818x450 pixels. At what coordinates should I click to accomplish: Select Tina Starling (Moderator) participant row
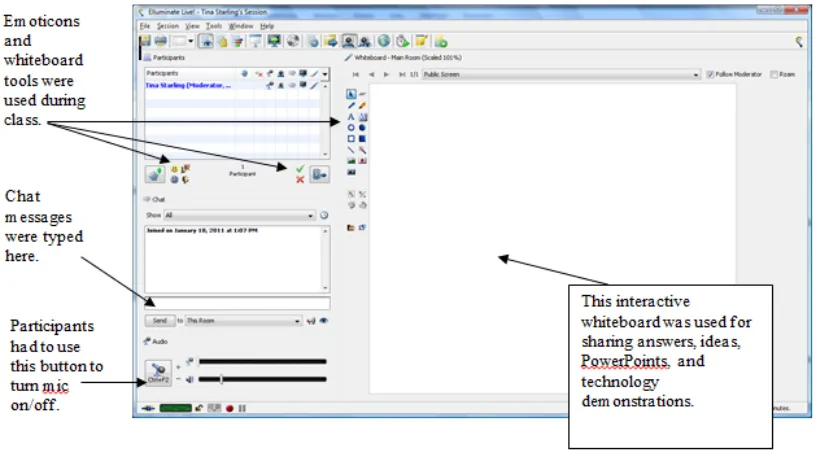[233, 86]
